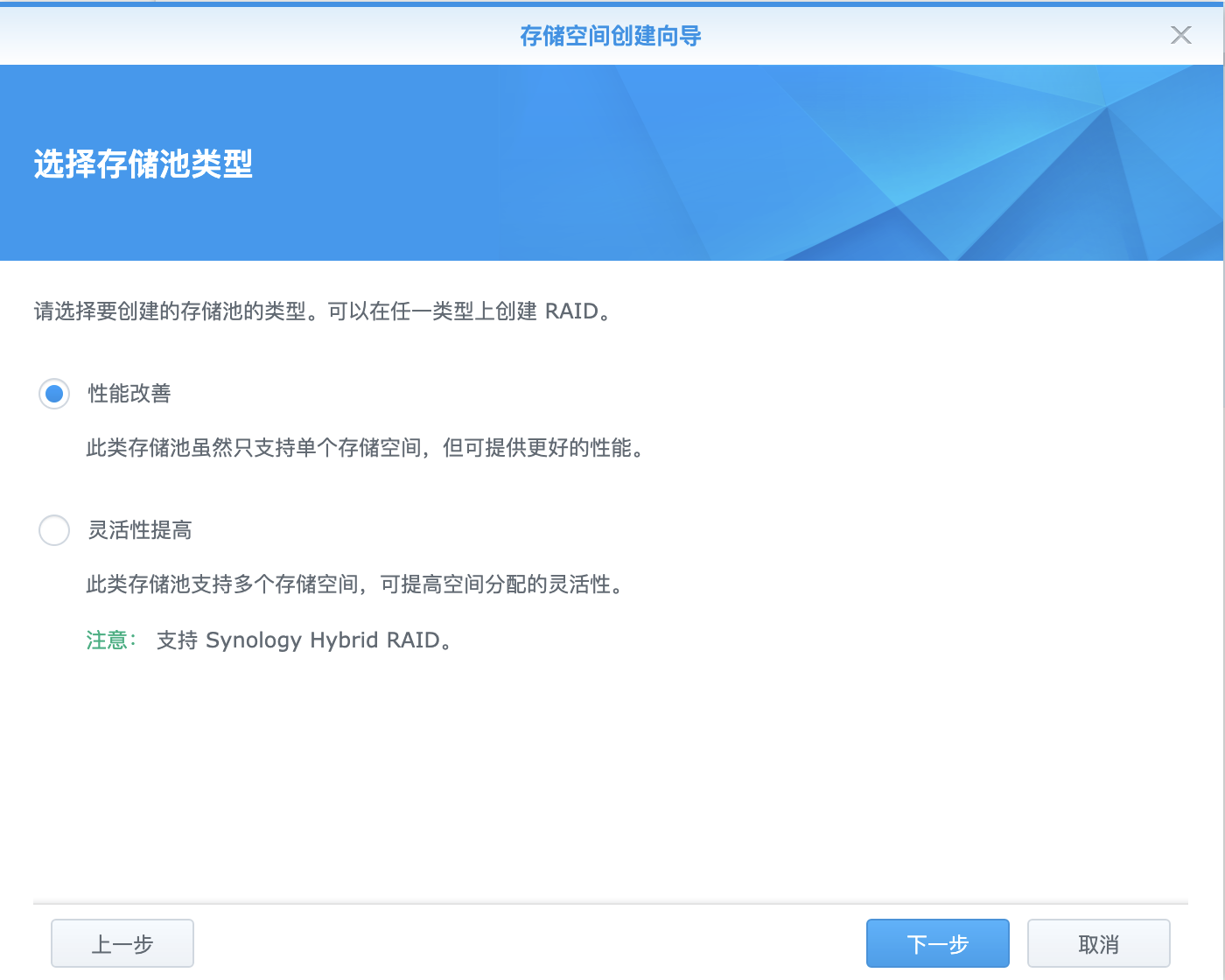
Task: Click the Synology Hybrid RAID note text
Action: point(304,640)
